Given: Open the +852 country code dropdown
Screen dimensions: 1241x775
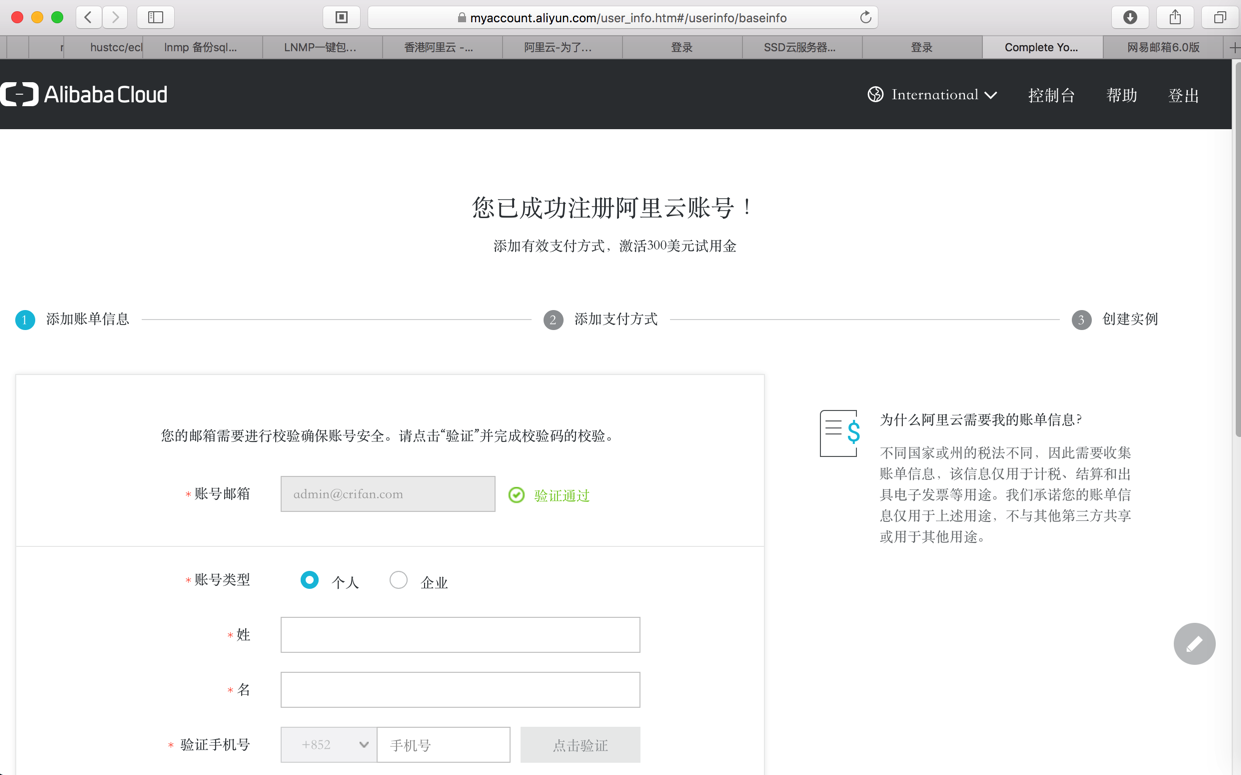Looking at the screenshot, I should point(328,745).
